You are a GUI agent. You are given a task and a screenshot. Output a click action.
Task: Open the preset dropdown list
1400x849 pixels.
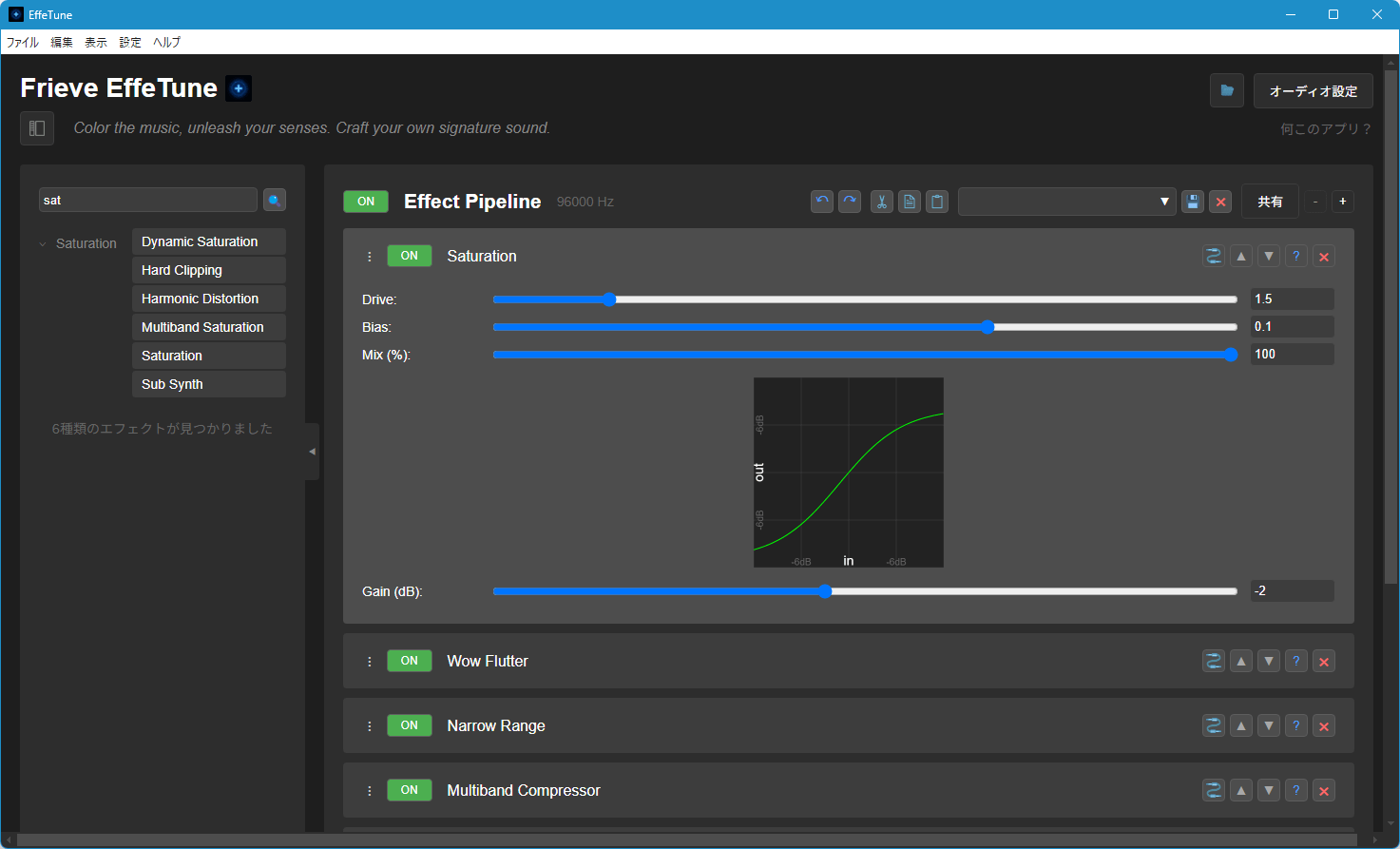[x=1067, y=202]
